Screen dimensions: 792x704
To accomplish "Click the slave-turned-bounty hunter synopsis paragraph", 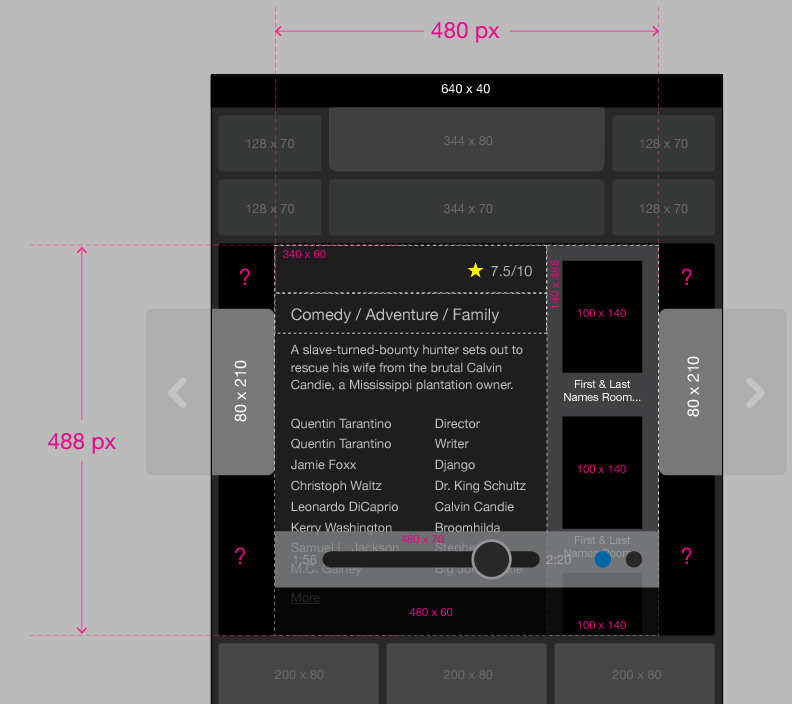I will pos(407,367).
